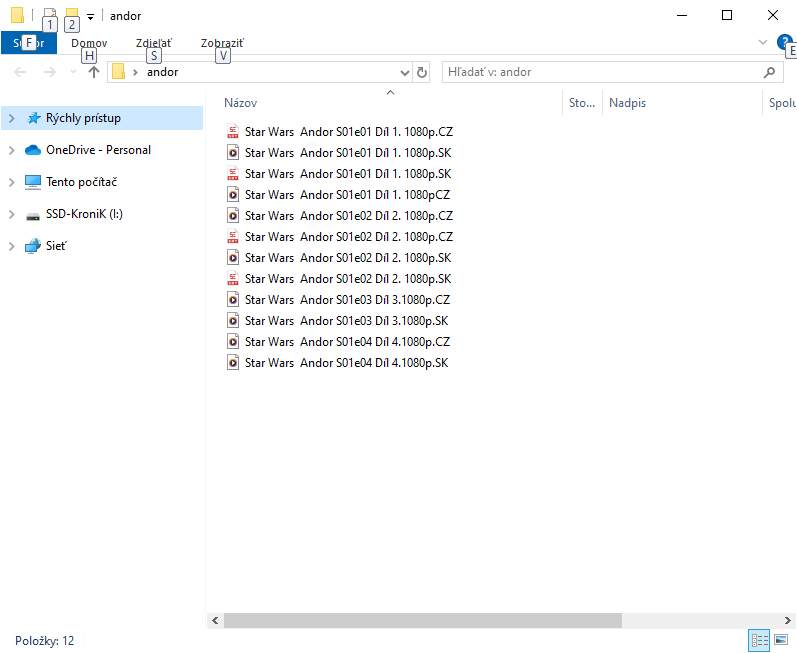Expand the Rýchly prístup tree node
The height and width of the screenshot is (653, 797).
(12, 118)
